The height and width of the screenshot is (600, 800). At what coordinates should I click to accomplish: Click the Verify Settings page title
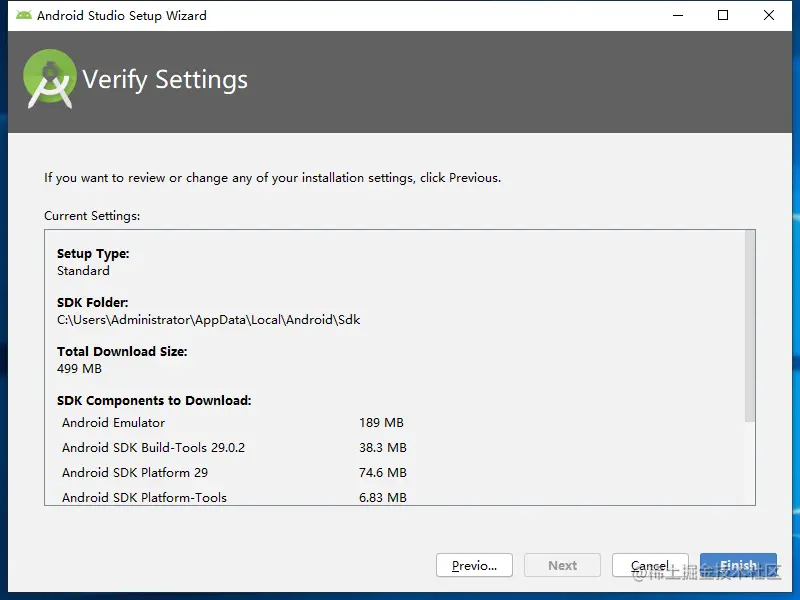[x=165, y=80]
